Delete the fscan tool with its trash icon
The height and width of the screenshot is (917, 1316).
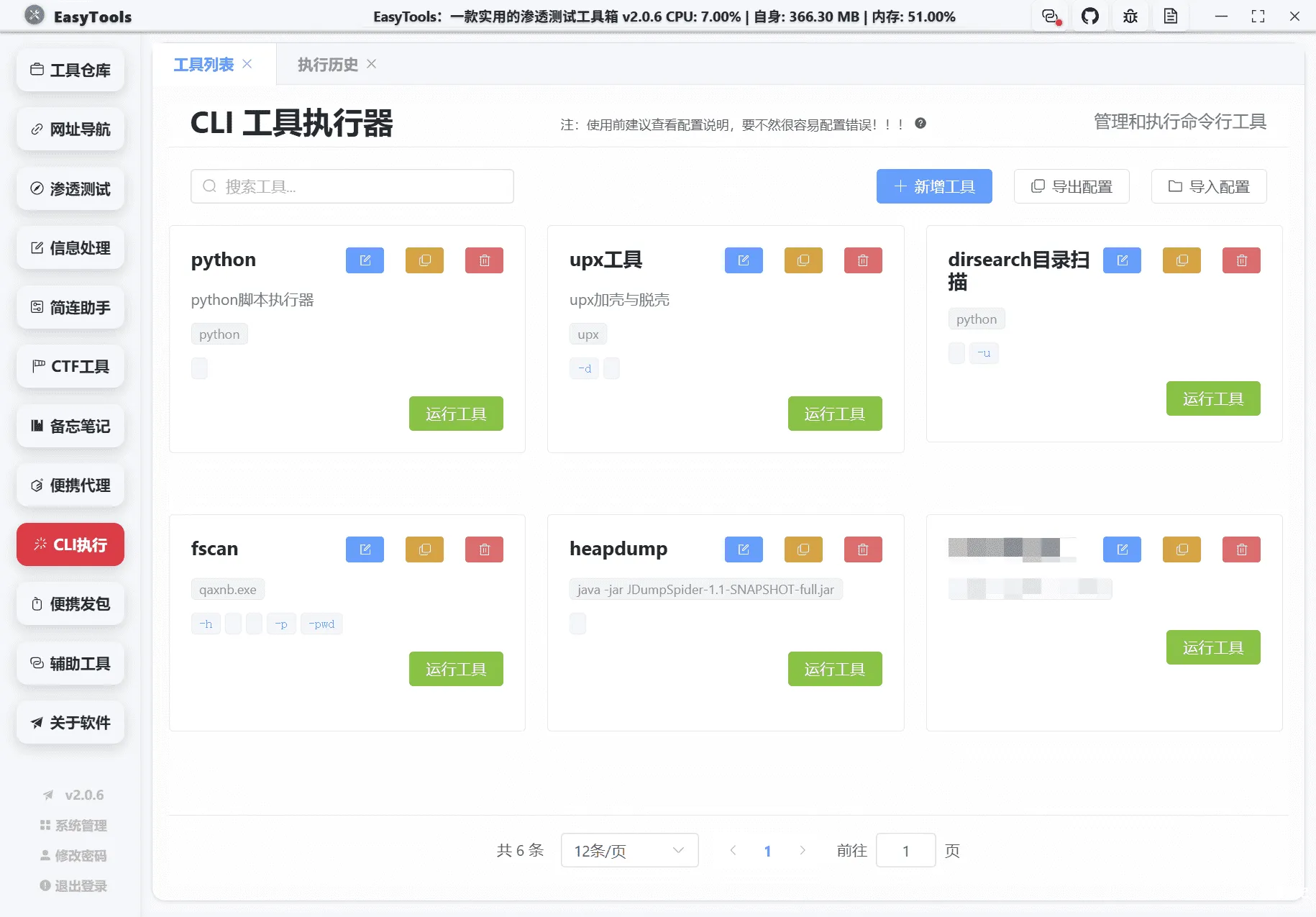[484, 549]
